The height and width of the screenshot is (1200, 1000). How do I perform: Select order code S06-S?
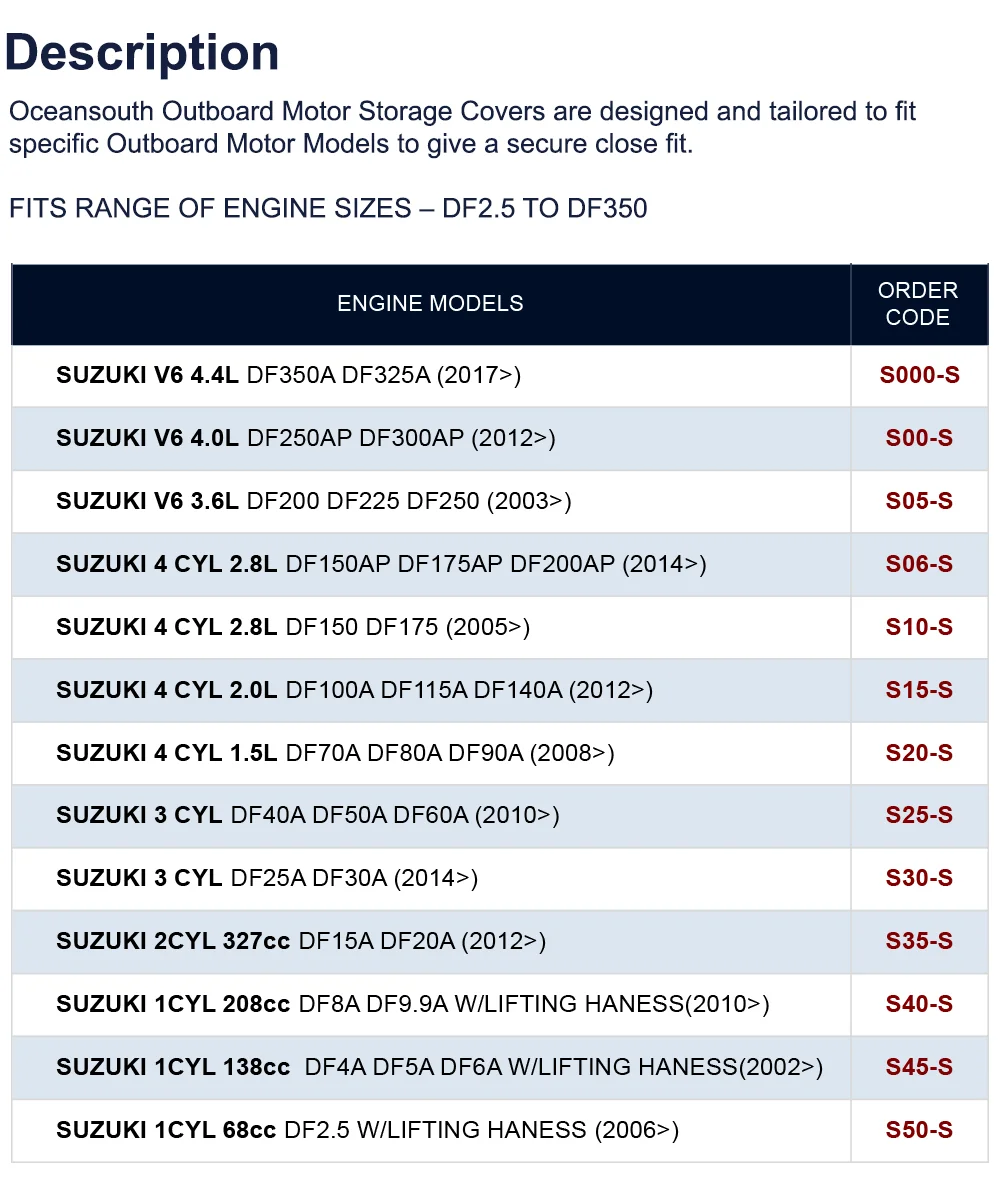tap(919, 564)
